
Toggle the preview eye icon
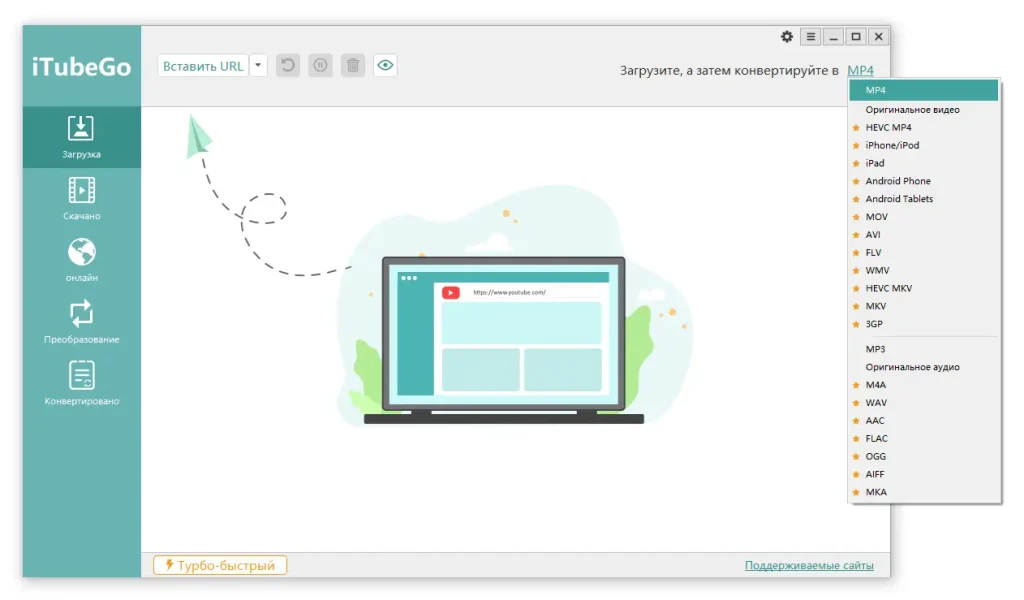pyautogui.click(x=384, y=64)
